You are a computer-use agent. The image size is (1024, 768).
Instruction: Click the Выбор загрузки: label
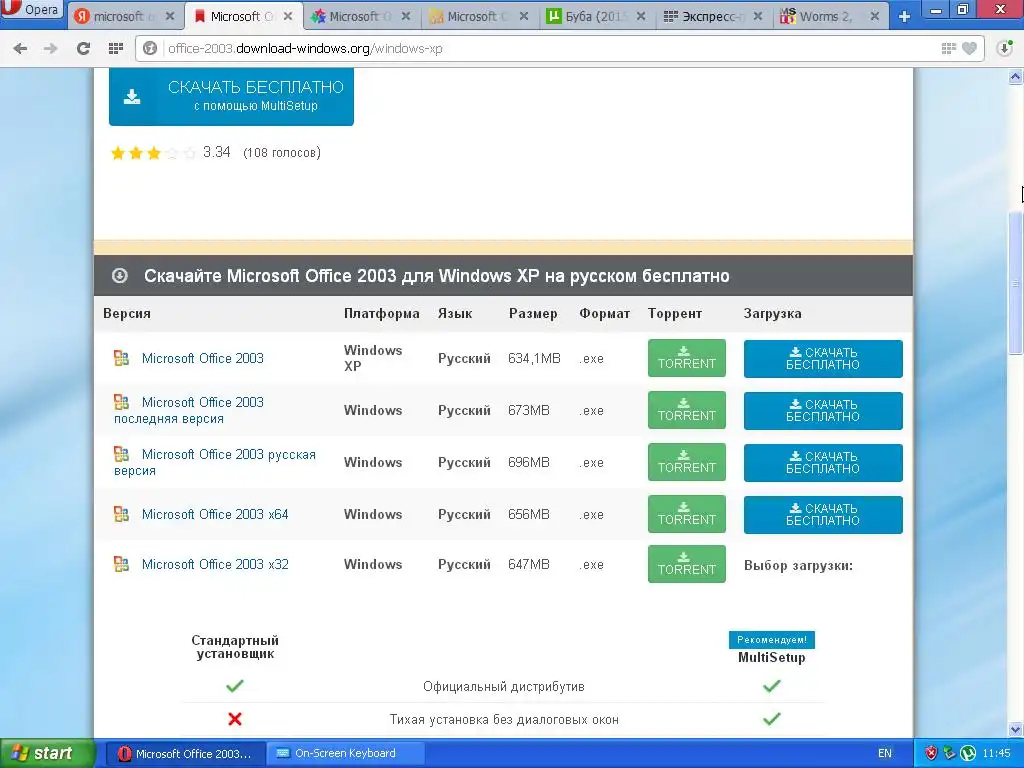pyautogui.click(x=799, y=566)
